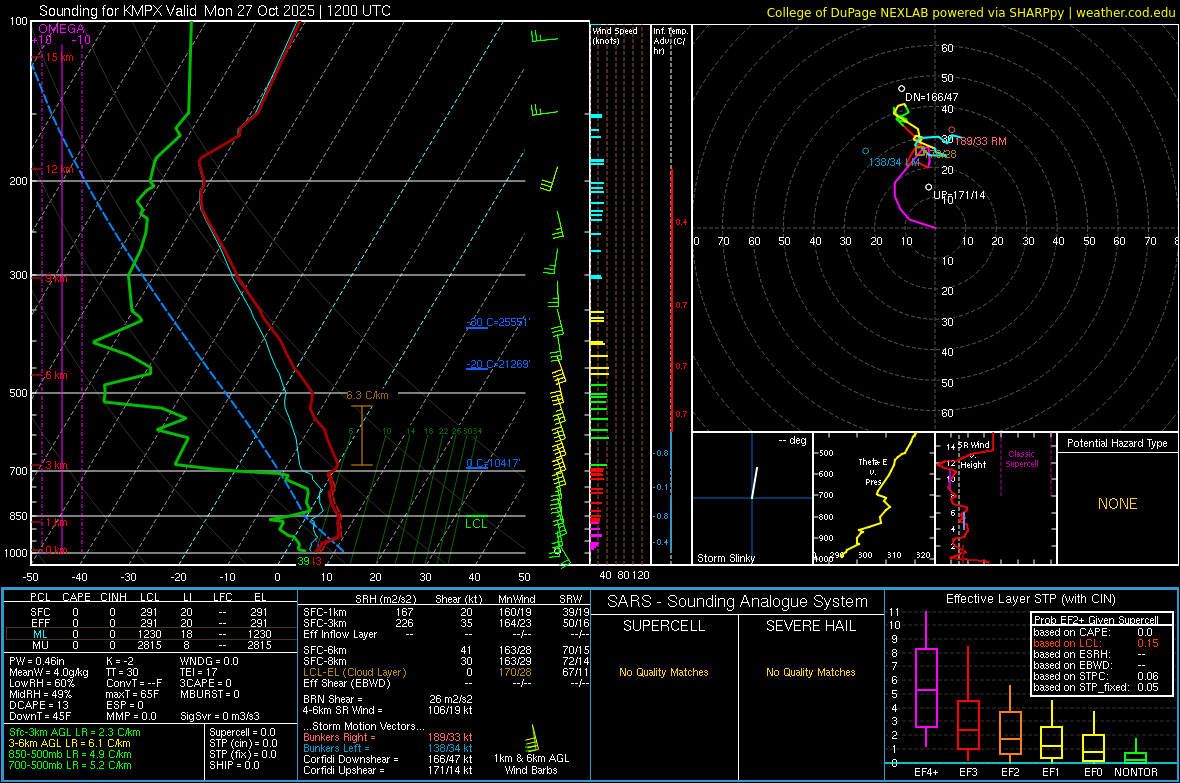Click the MeanW = 4.0g/kg value
Screen dimensions: 1180x783
[49, 672]
